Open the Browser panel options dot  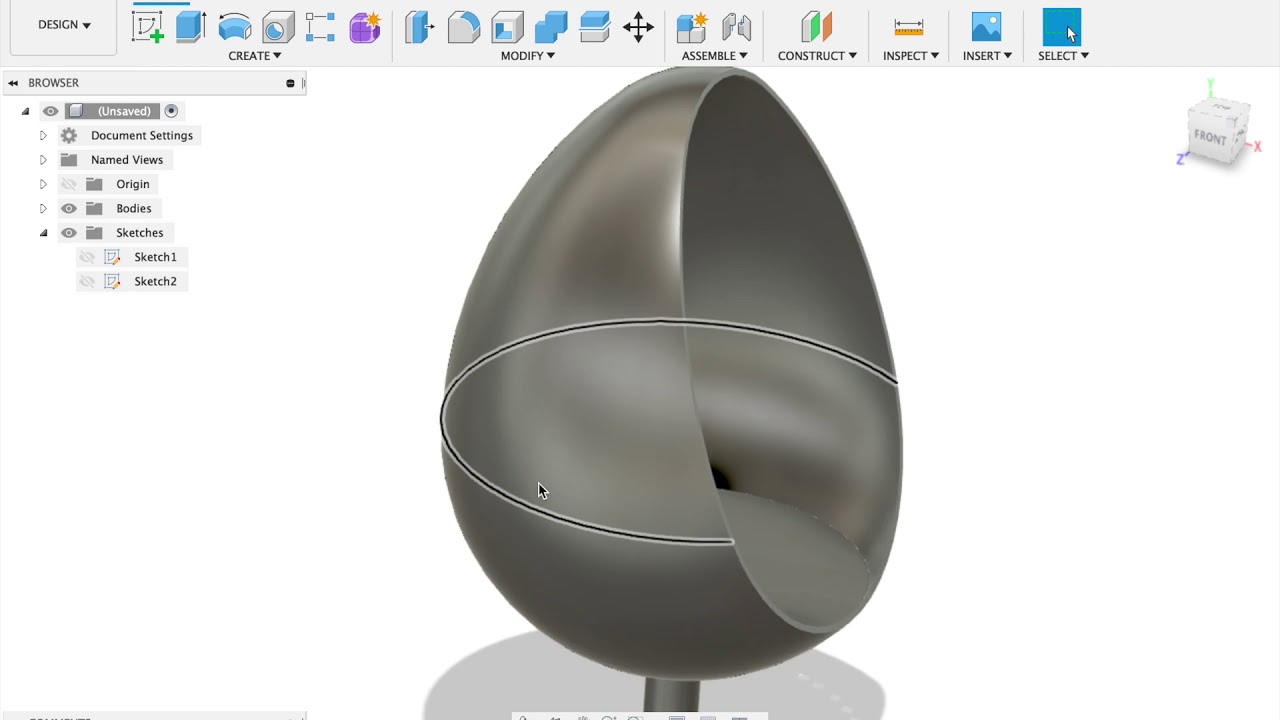290,83
